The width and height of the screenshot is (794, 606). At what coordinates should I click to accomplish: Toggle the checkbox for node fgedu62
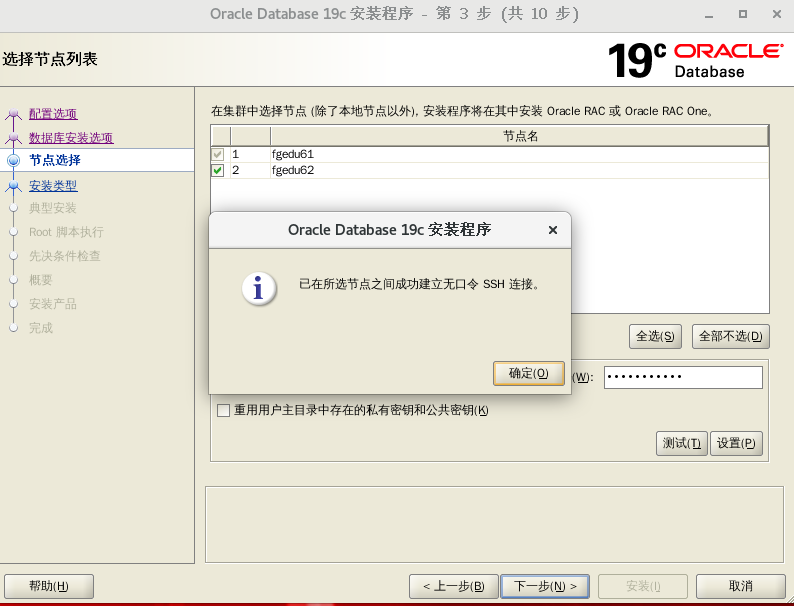(218, 170)
